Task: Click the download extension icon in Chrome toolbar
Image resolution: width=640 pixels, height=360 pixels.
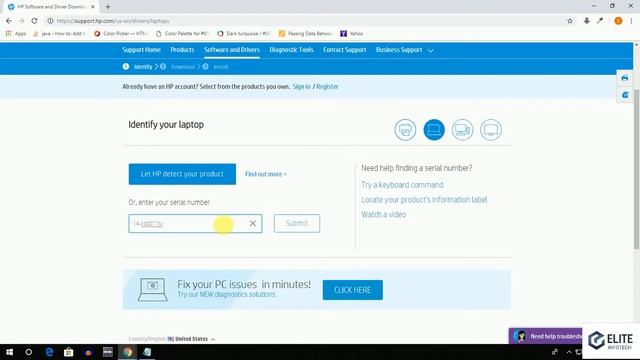Action: point(587,21)
